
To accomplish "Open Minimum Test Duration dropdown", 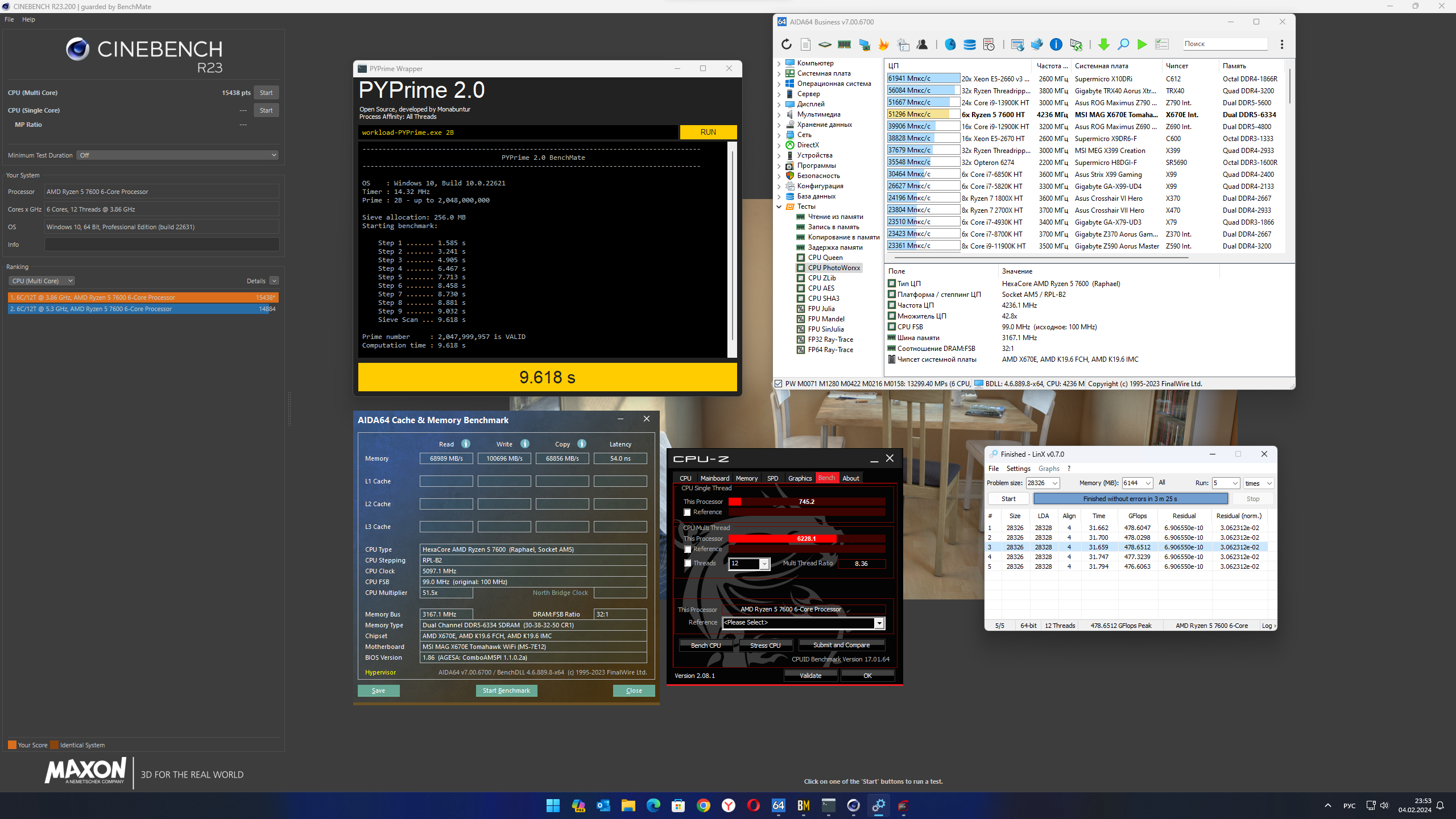I will (177, 155).
